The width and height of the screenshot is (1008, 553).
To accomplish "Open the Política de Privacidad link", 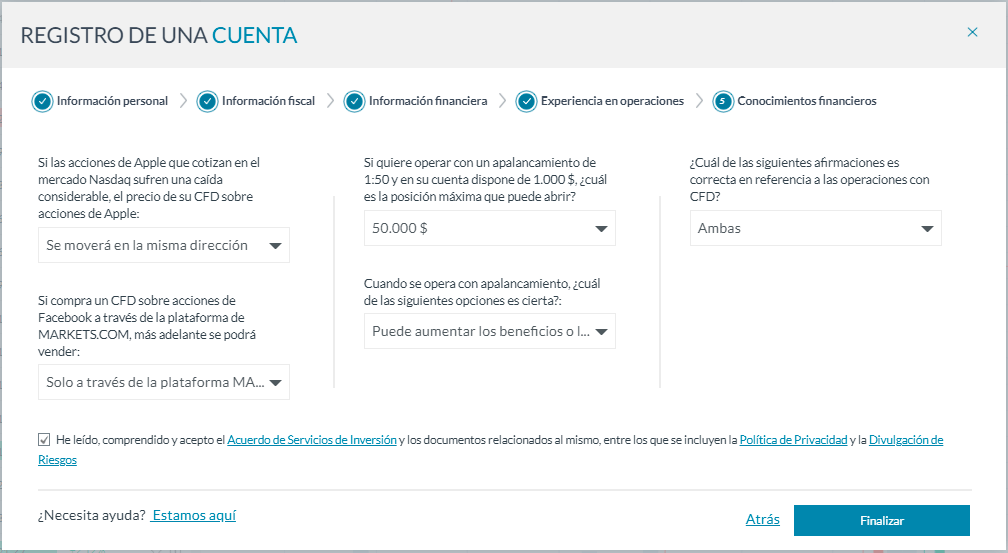I will click(793, 440).
